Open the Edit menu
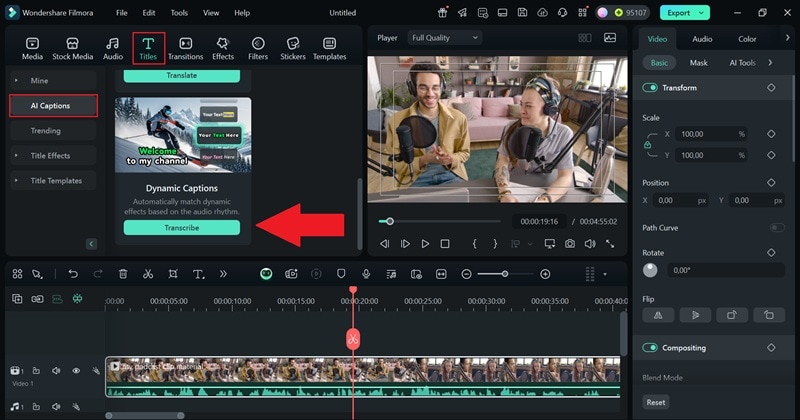 149,13
